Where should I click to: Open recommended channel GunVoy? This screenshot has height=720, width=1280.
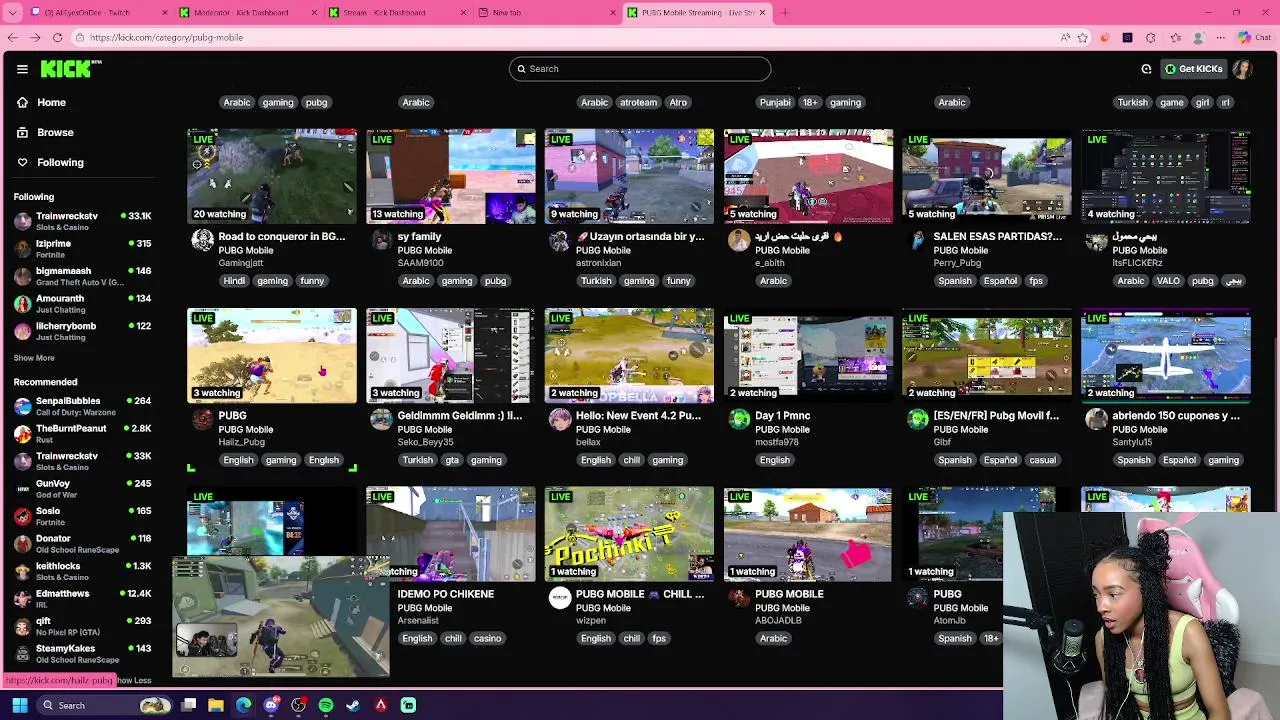(x=80, y=489)
